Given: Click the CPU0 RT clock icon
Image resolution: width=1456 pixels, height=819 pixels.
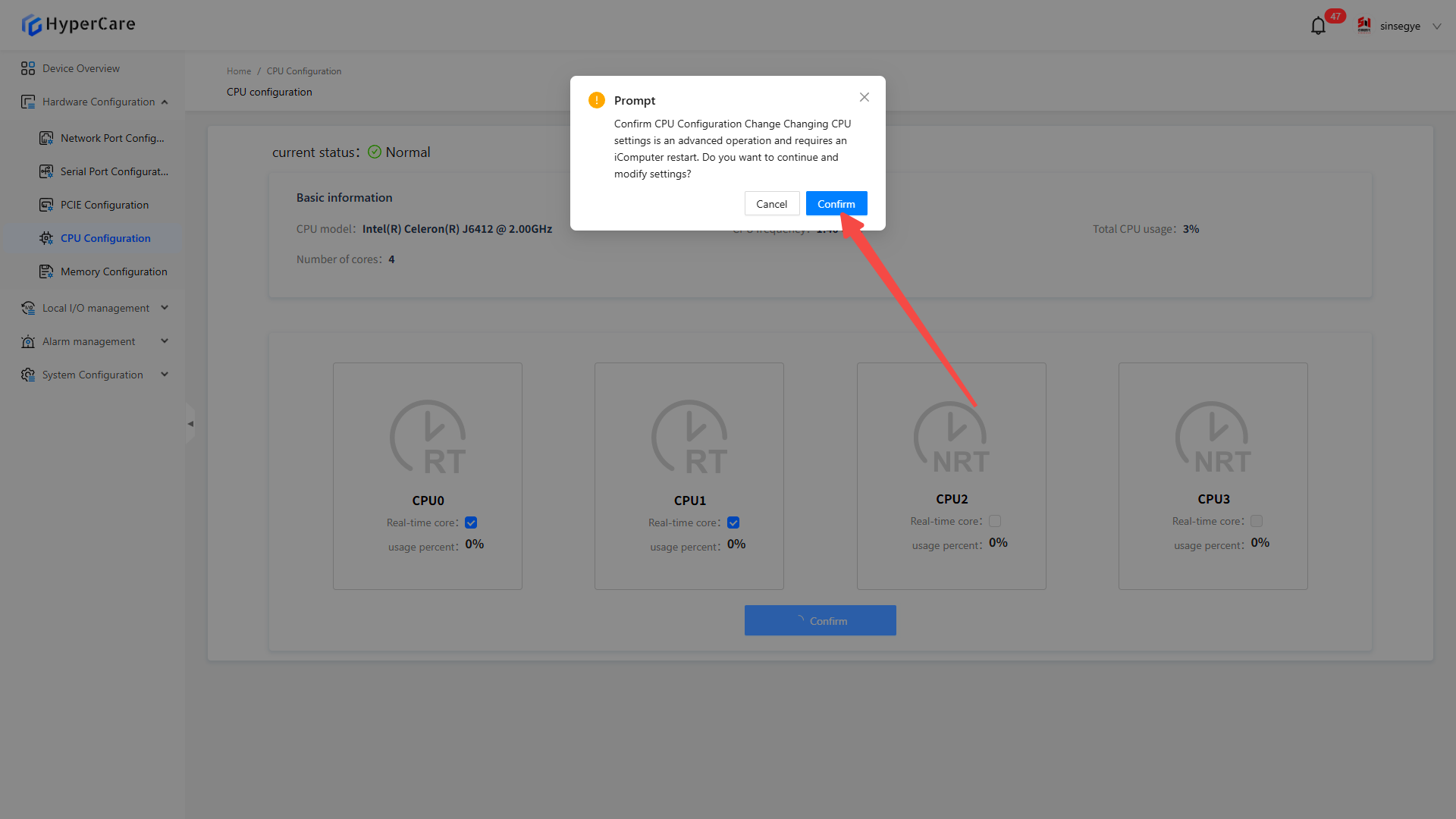Looking at the screenshot, I should tap(428, 438).
